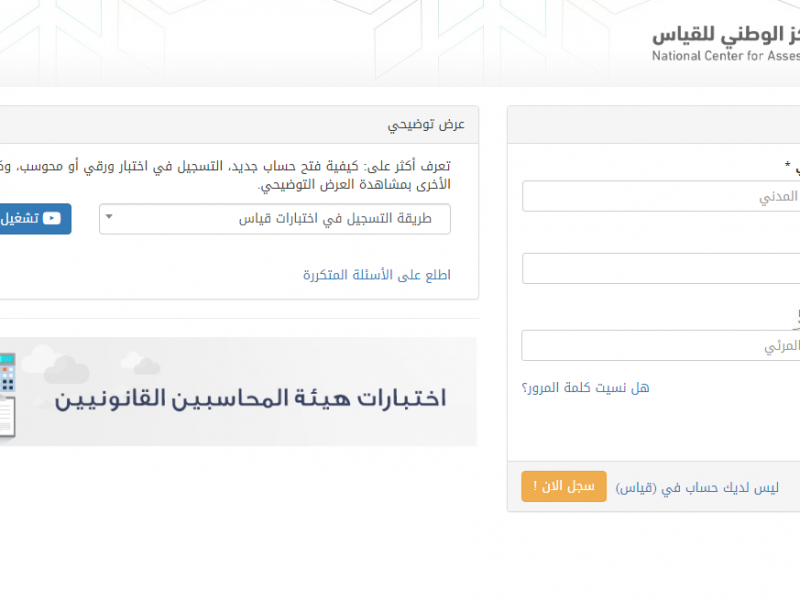This screenshot has width=800, height=600.
Task: Click the blue تشغيل play button
Action: point(34,219)
